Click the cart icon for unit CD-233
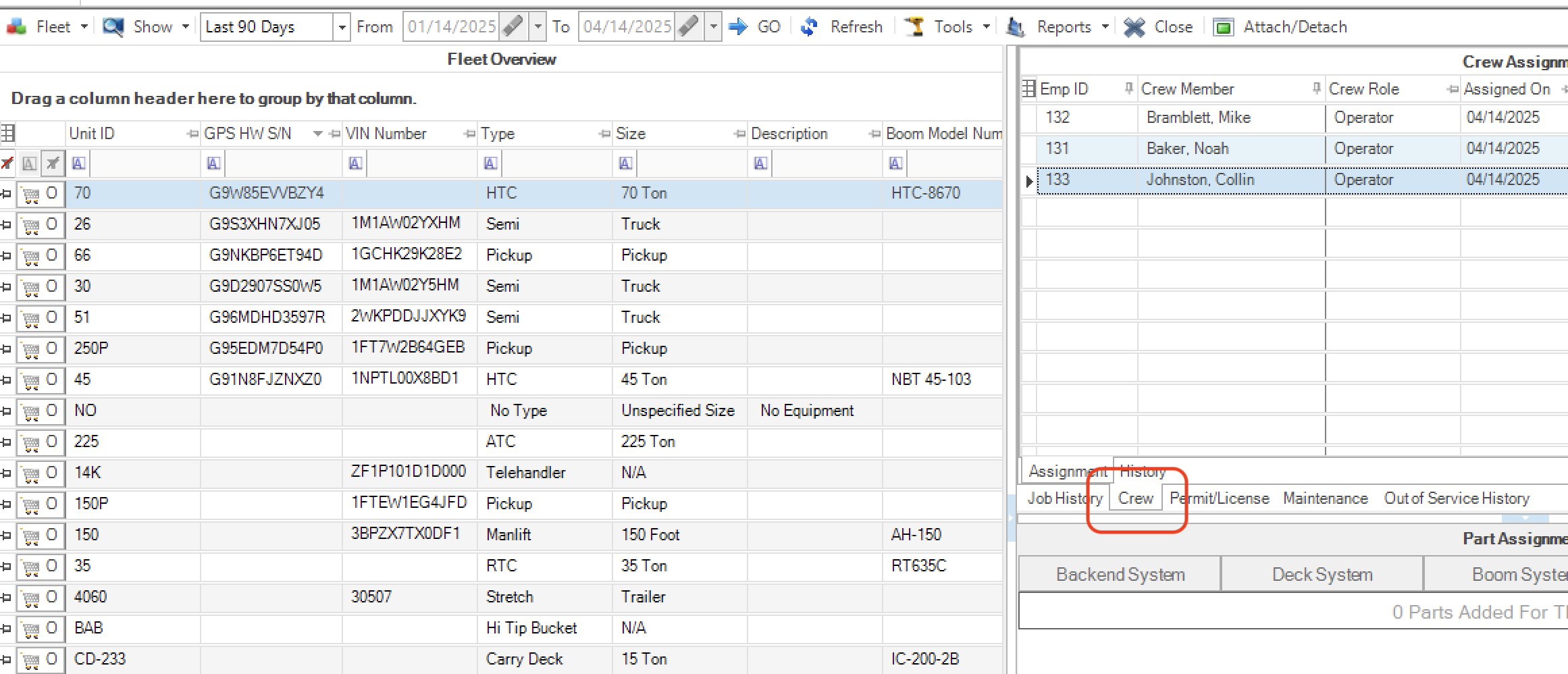The height and width of the screenshot is (674, 1568). [x=30, y=660]
